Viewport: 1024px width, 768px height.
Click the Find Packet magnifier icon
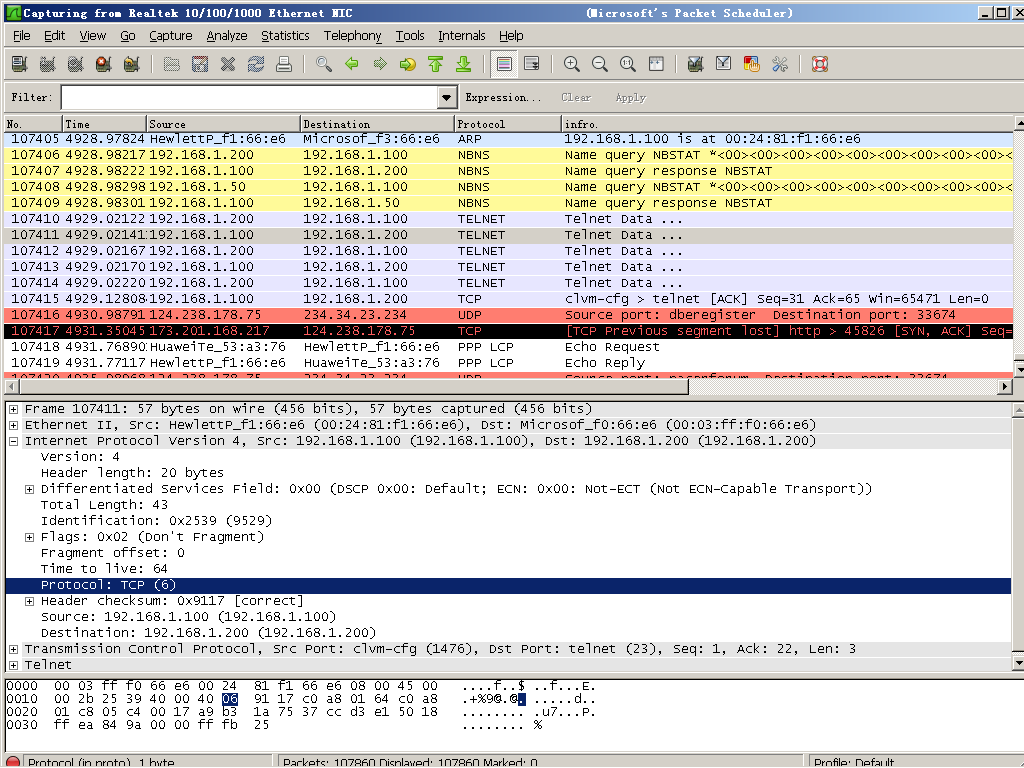323,64
